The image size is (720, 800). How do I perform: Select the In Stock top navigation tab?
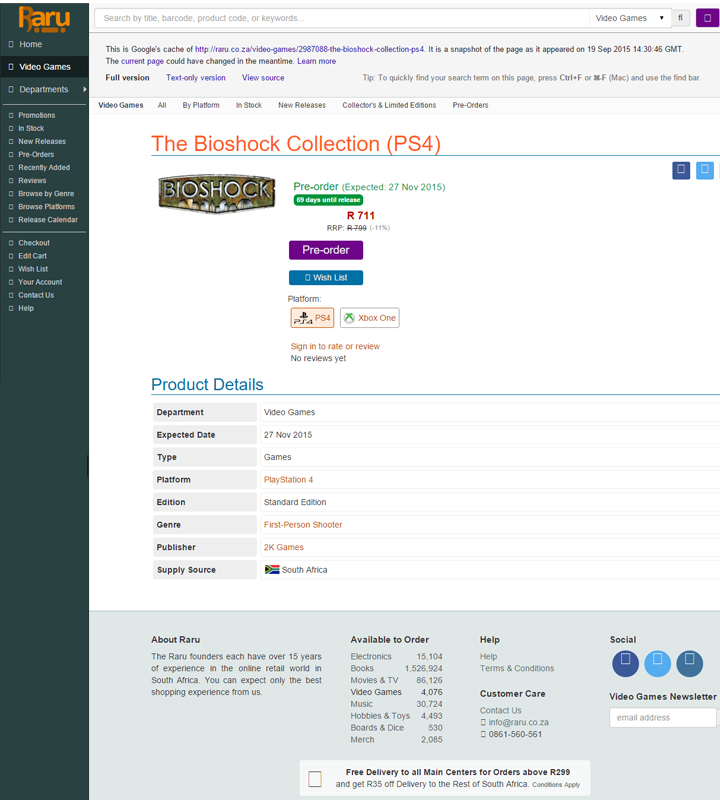(x=249, y=105)
